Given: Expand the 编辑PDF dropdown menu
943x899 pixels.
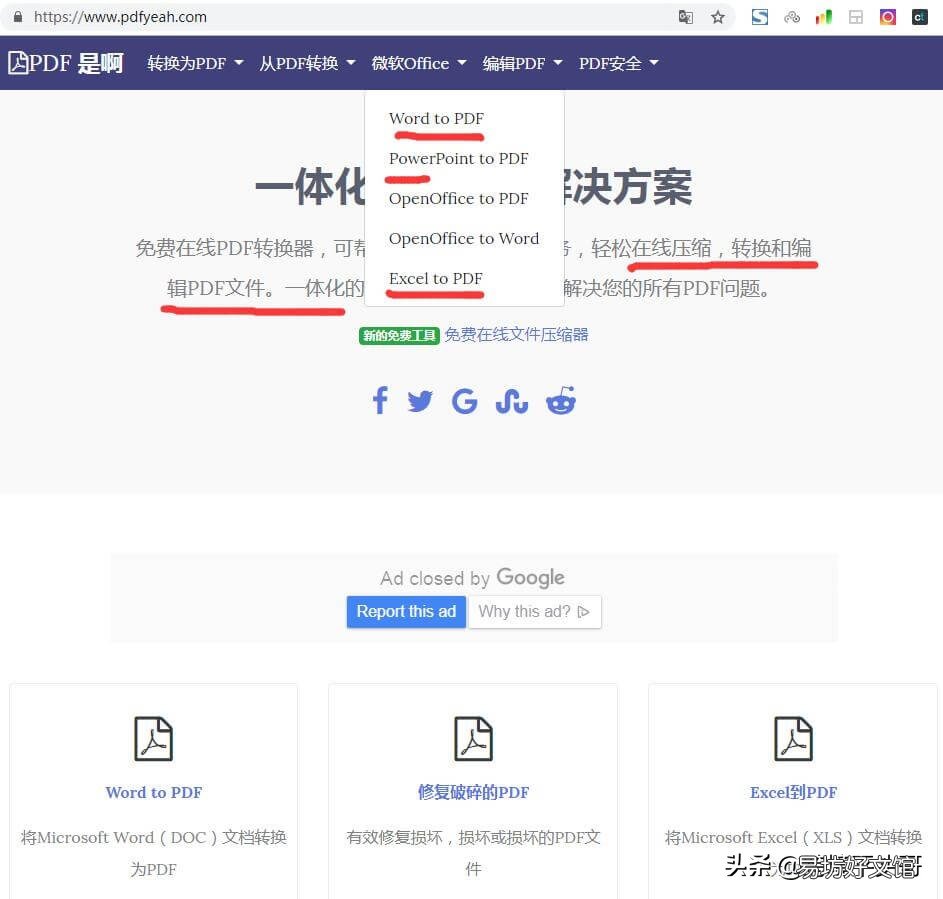Looking at the screenshot, I should [x=522, y=63].
